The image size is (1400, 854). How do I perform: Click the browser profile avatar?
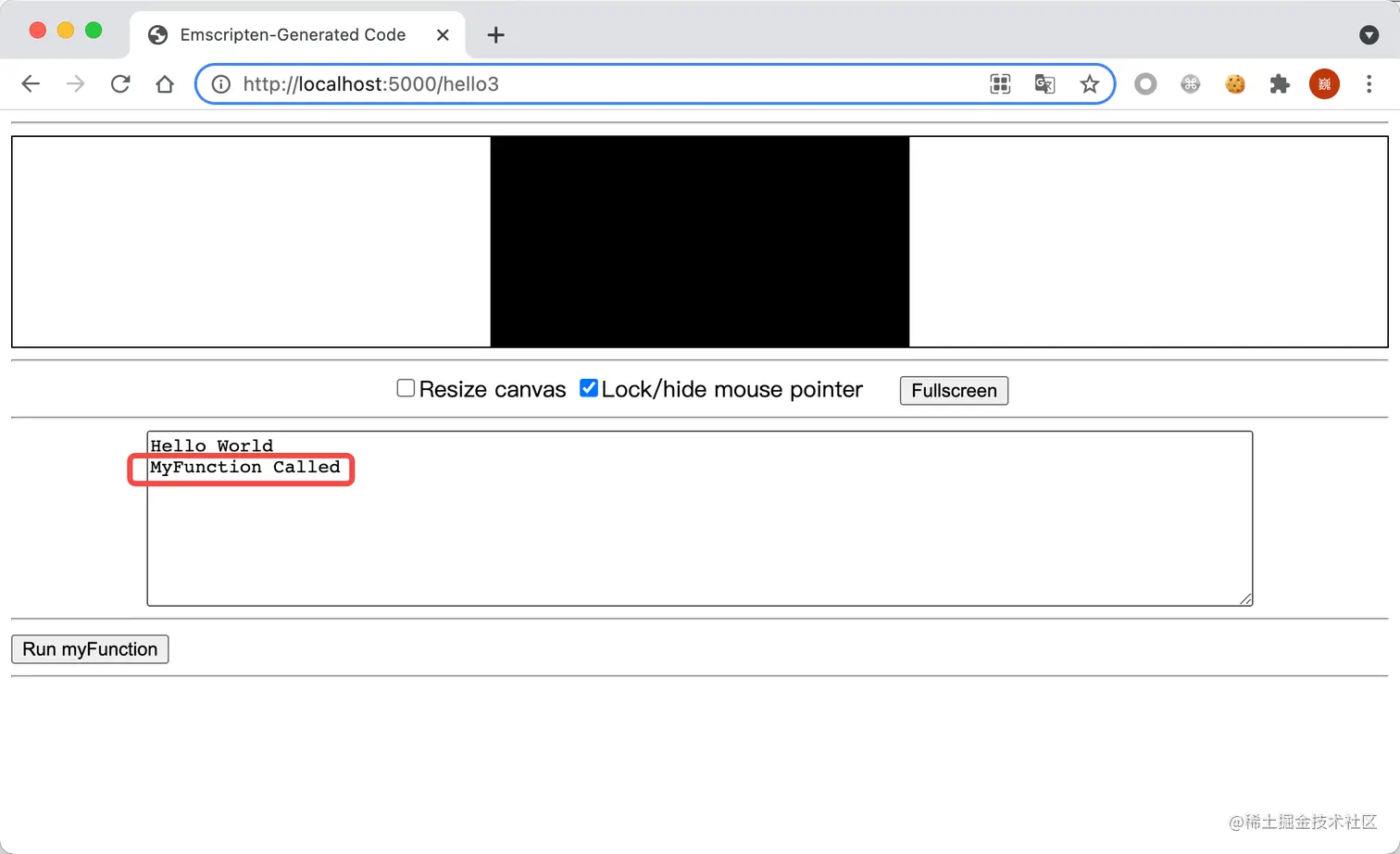[x=1323, y=83]
